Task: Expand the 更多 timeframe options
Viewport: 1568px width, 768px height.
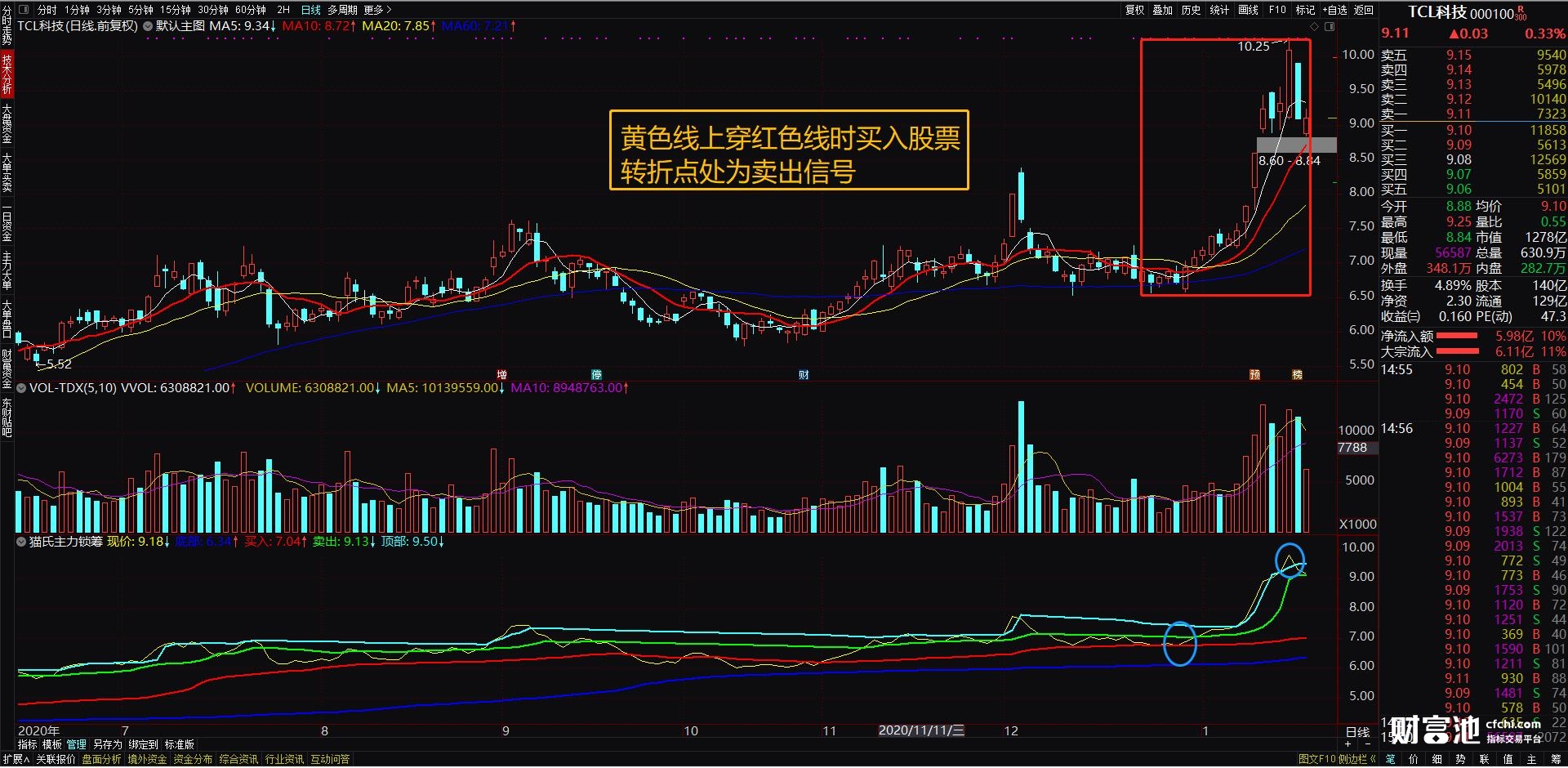Action: 377,10
